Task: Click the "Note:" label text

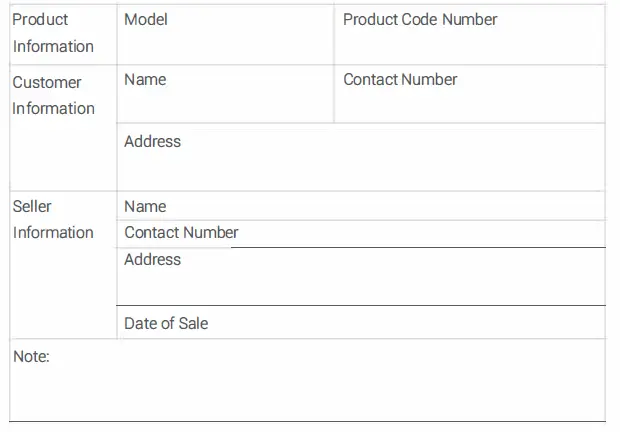Action: pyautogui.click(x=31, y=356)
